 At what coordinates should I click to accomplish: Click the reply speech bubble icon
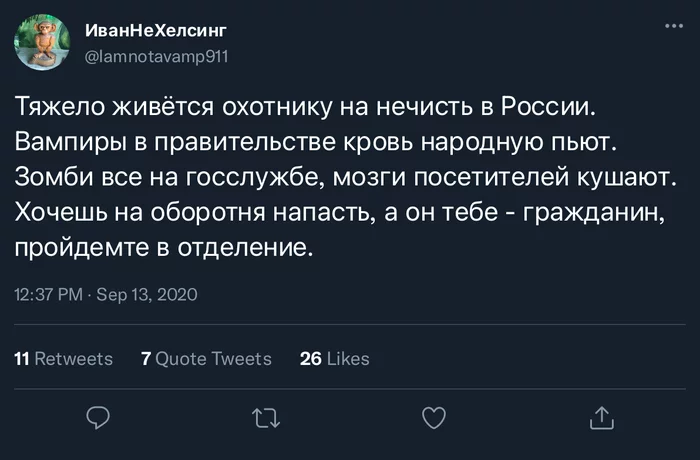click(x=97, y=417)
